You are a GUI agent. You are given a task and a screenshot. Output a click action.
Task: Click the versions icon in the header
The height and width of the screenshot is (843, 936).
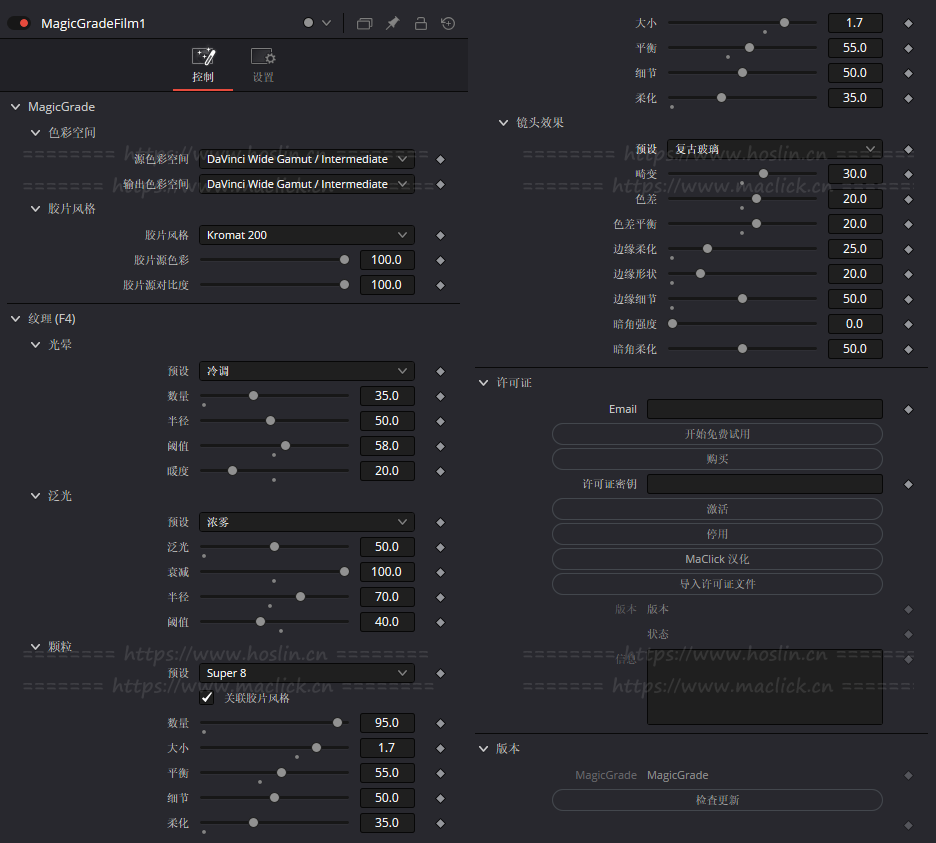point(364,23)
